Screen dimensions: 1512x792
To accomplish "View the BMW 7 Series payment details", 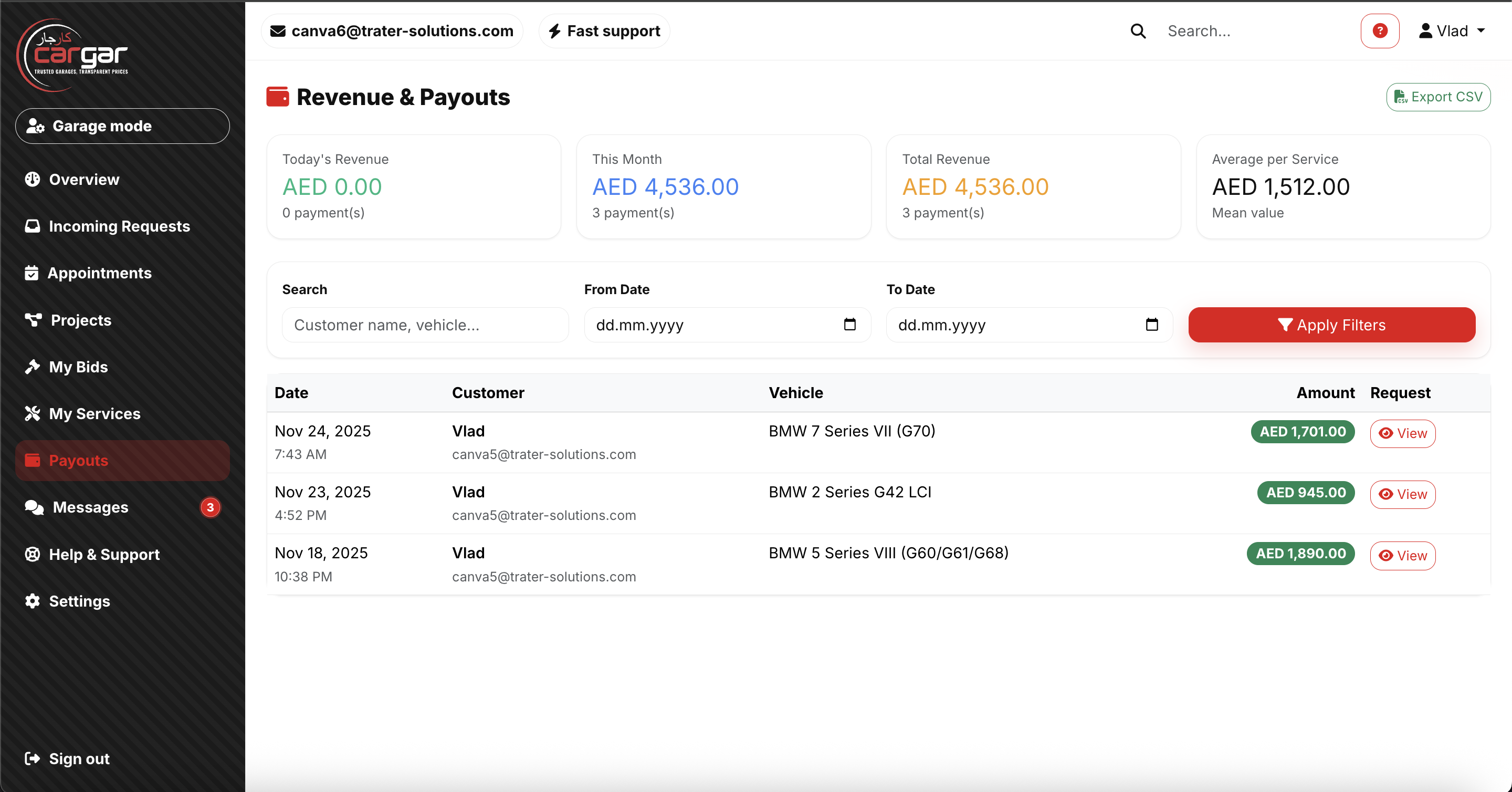I will coord(1402,433).
